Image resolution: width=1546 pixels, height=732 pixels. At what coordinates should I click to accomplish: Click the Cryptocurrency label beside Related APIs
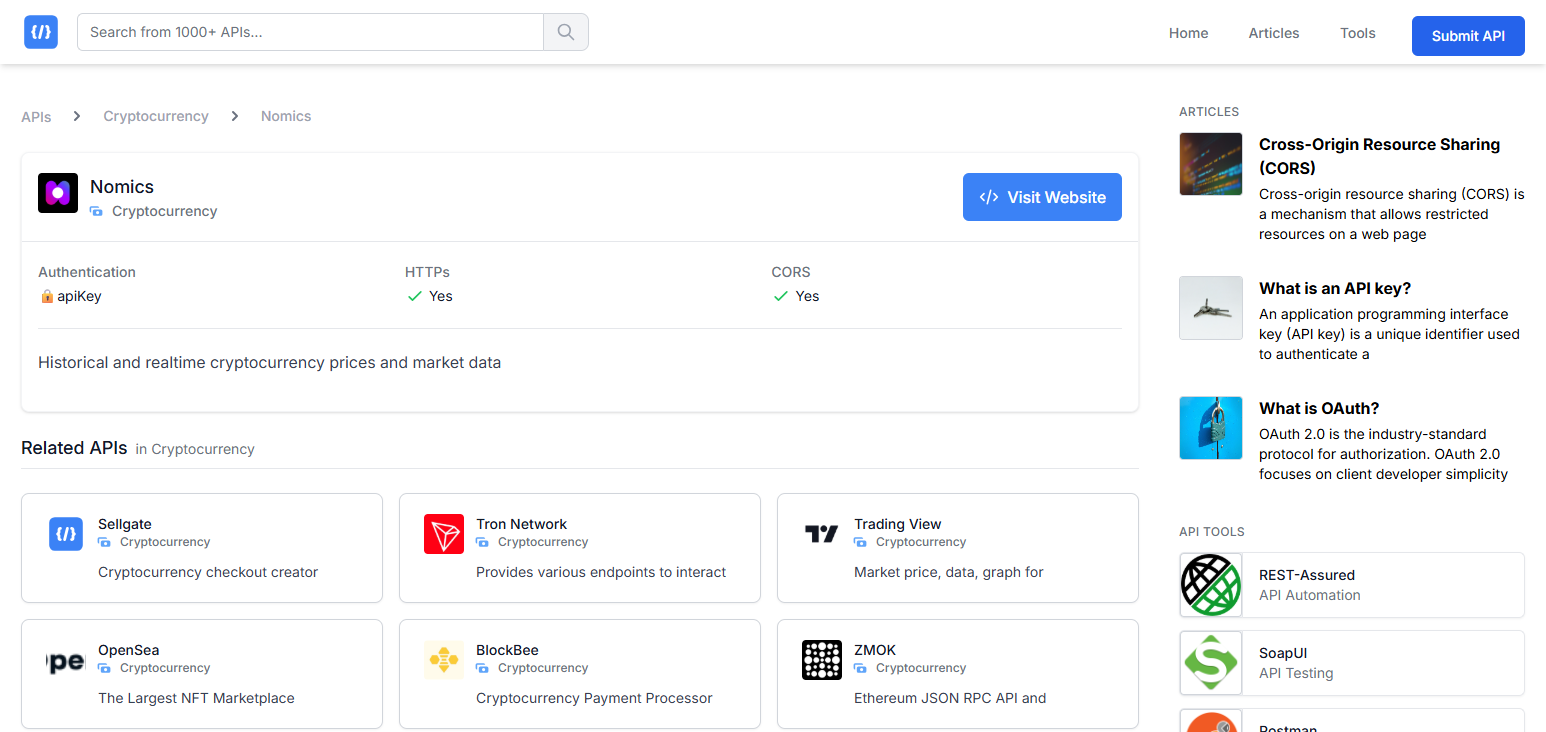(203, 449)
